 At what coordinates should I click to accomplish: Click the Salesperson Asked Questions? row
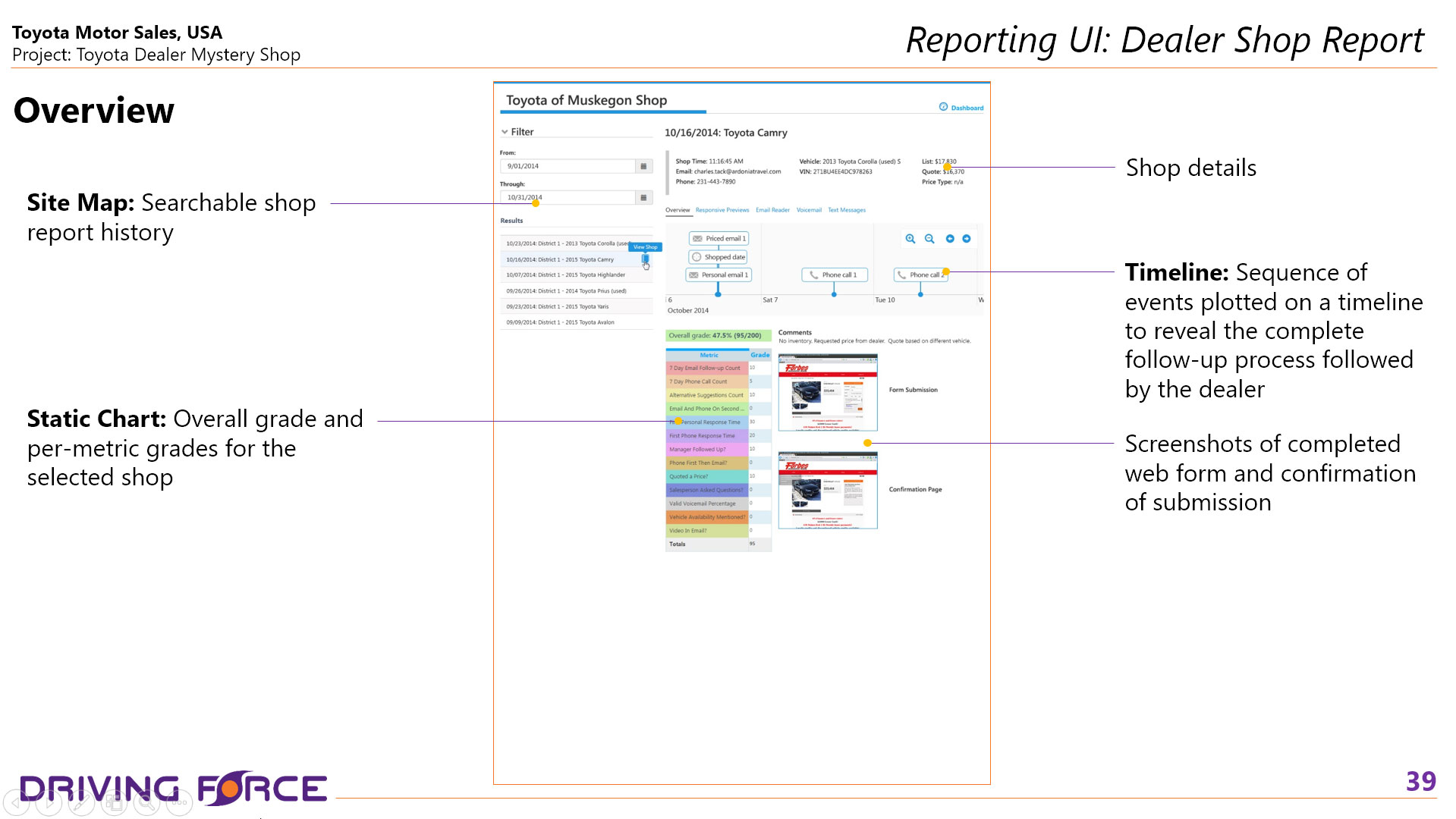(718, 490)
